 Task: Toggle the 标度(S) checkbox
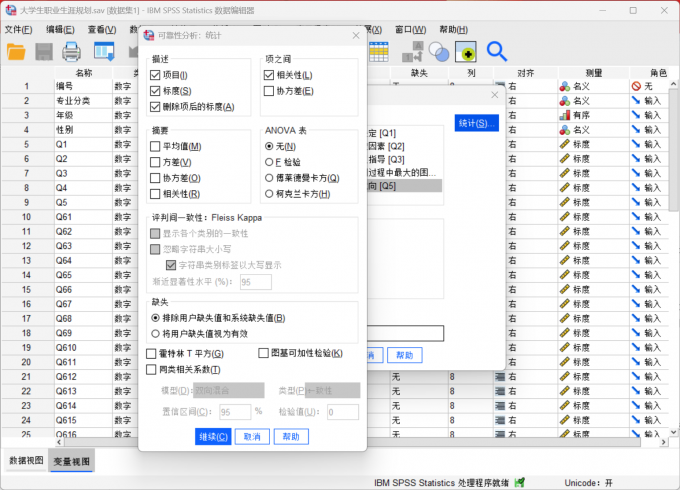click(x=155, y=91)
